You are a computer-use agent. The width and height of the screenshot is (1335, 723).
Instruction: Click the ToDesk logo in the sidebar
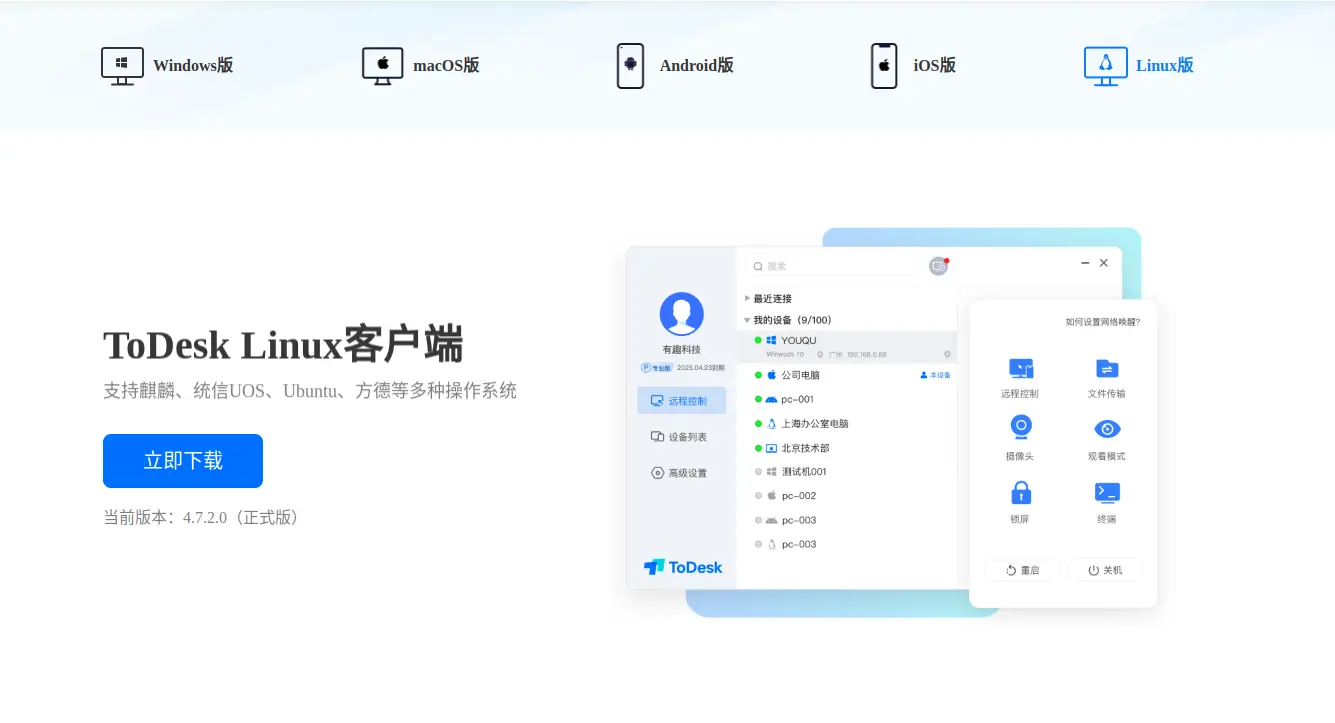683,567
